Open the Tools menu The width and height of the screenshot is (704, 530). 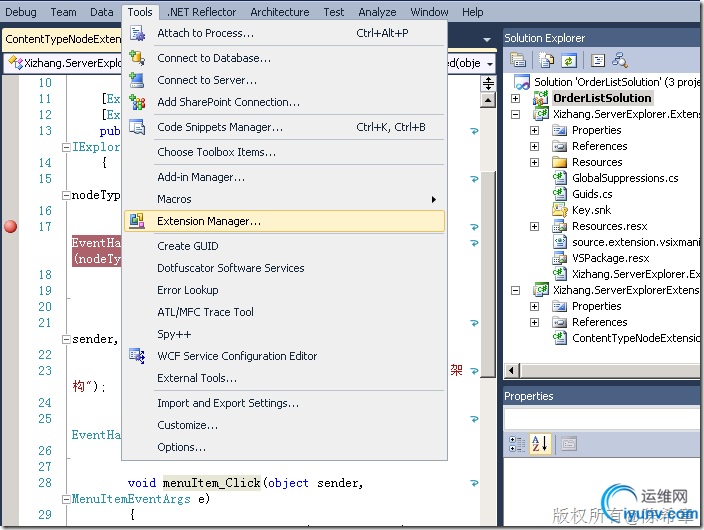coord(140,12)
